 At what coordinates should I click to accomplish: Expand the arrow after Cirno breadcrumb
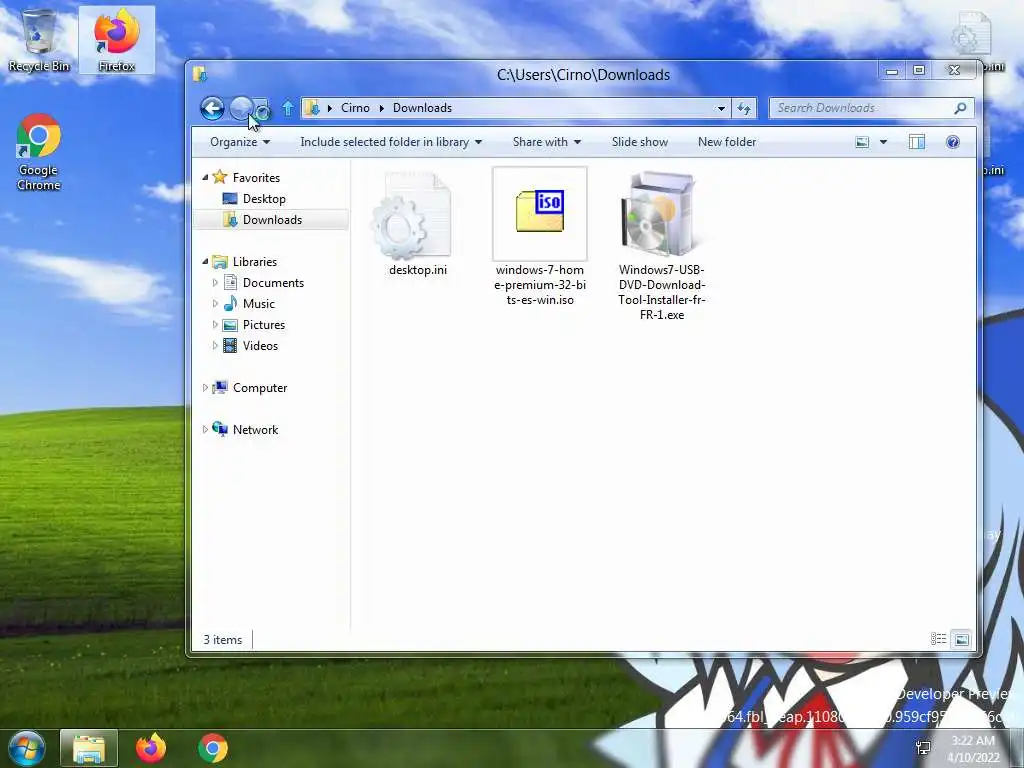click(x=382, y=108)
